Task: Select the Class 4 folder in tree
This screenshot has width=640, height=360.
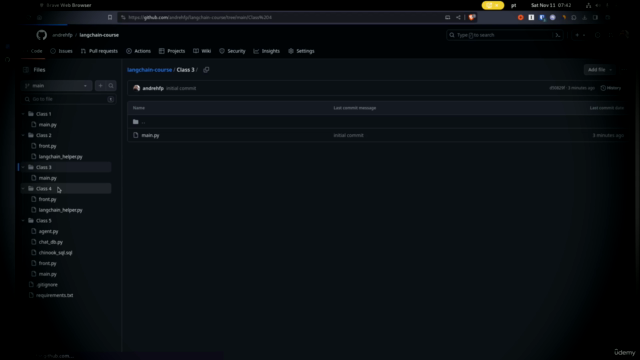Action: click(x=44, y=189)
